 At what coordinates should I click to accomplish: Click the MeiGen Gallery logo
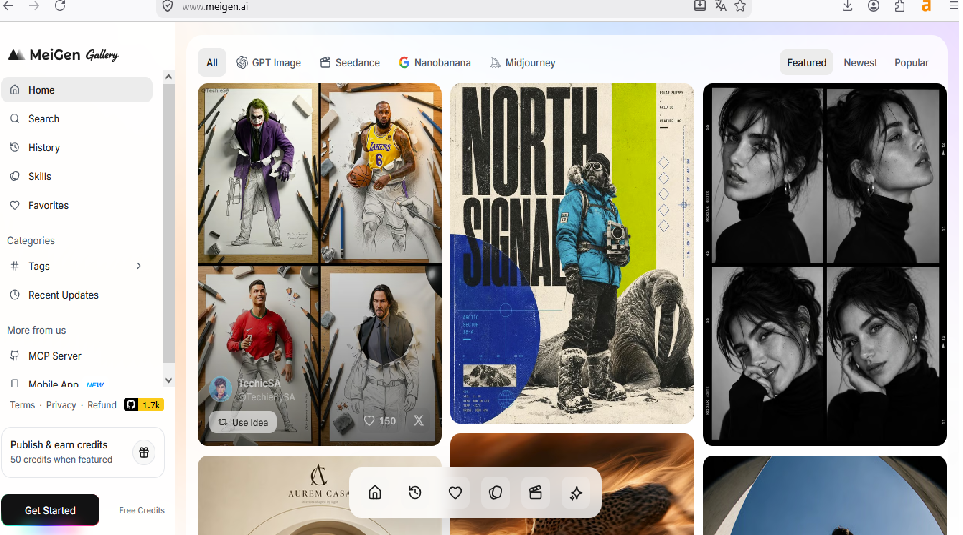63,55
